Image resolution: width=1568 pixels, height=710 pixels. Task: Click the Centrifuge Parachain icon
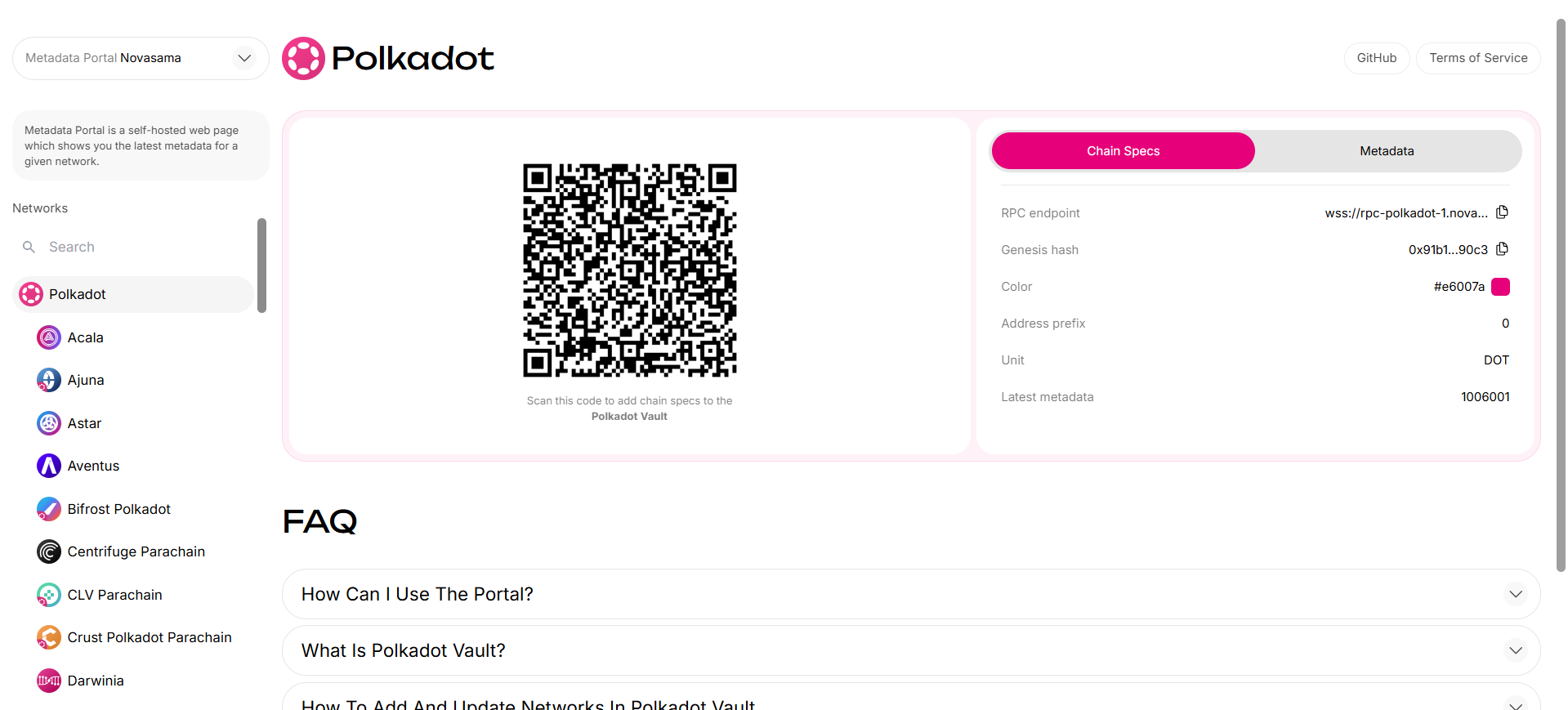pos(49,551)
